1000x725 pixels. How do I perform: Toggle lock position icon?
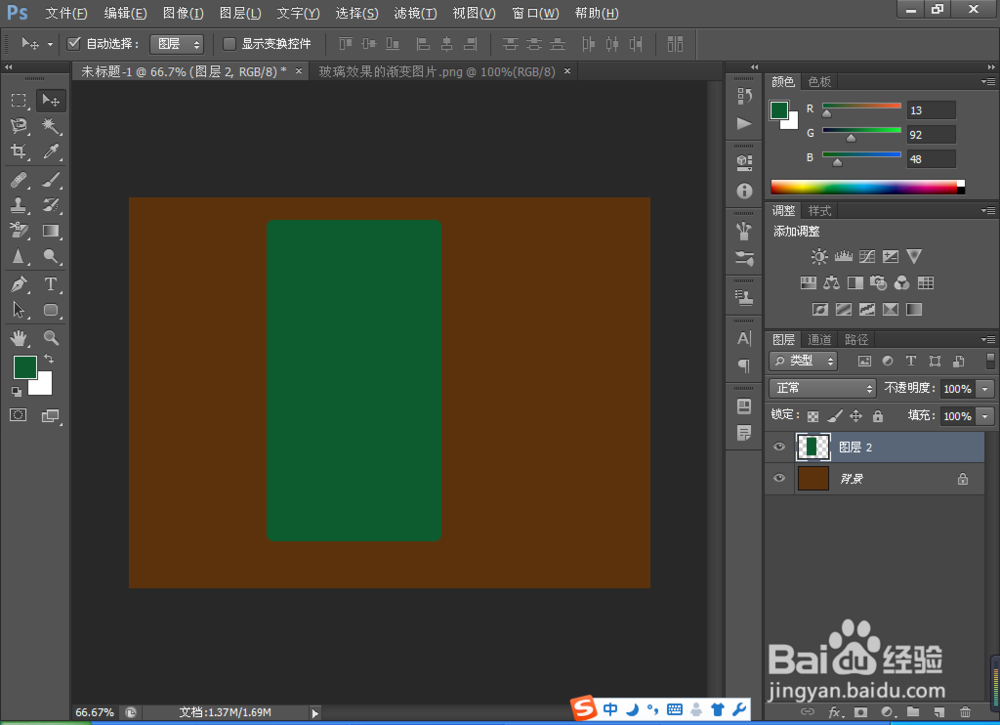click(x=856, y=416)
